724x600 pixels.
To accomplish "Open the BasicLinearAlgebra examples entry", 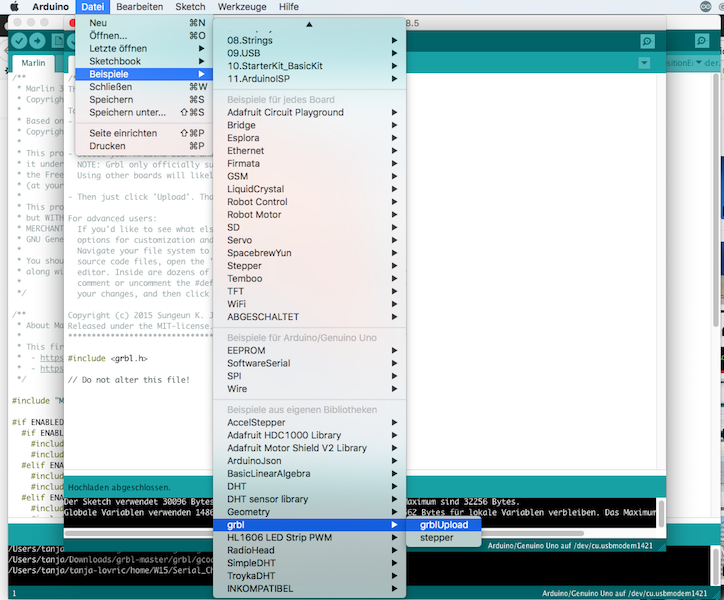I will point(309,473).
